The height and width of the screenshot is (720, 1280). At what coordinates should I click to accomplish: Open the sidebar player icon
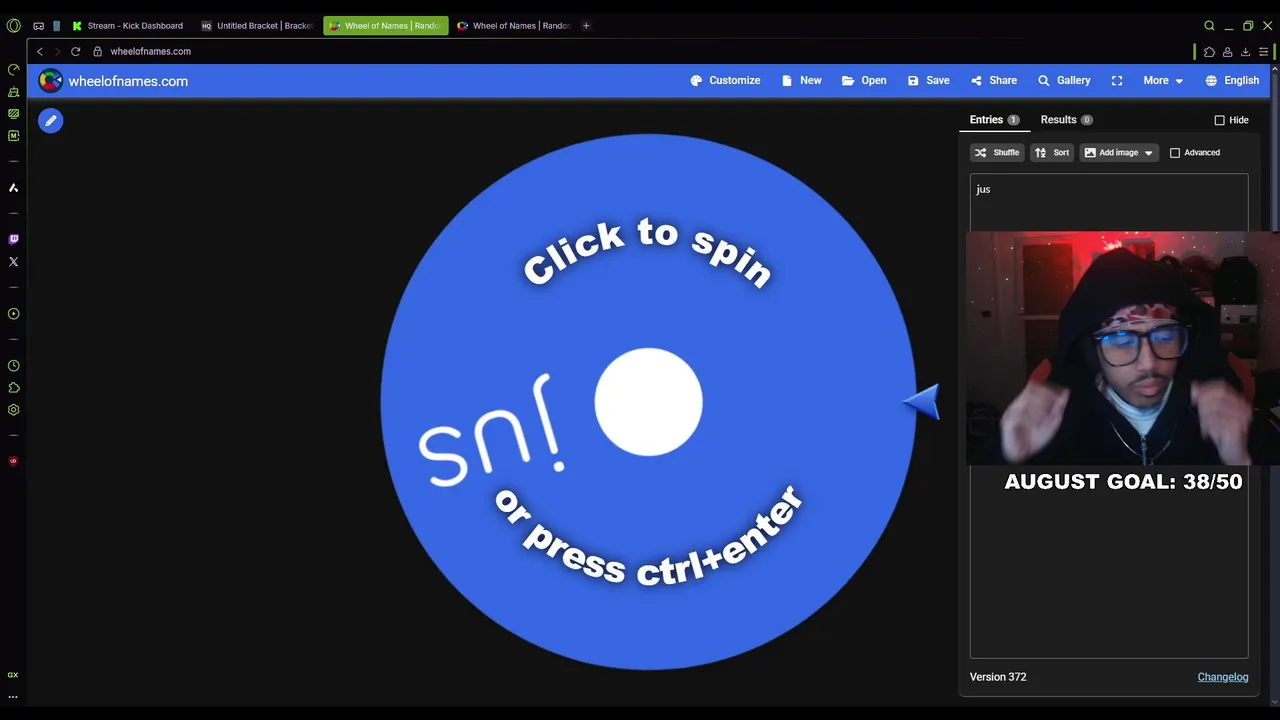pos(13,314)
